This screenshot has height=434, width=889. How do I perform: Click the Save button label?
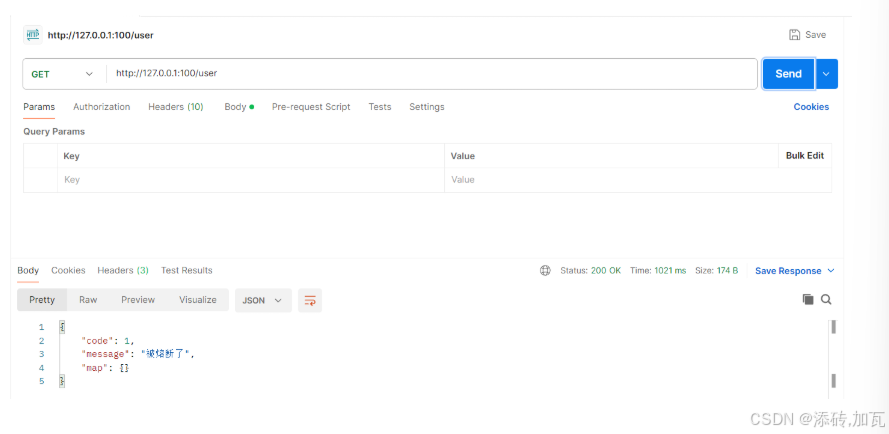click(816, 35)
